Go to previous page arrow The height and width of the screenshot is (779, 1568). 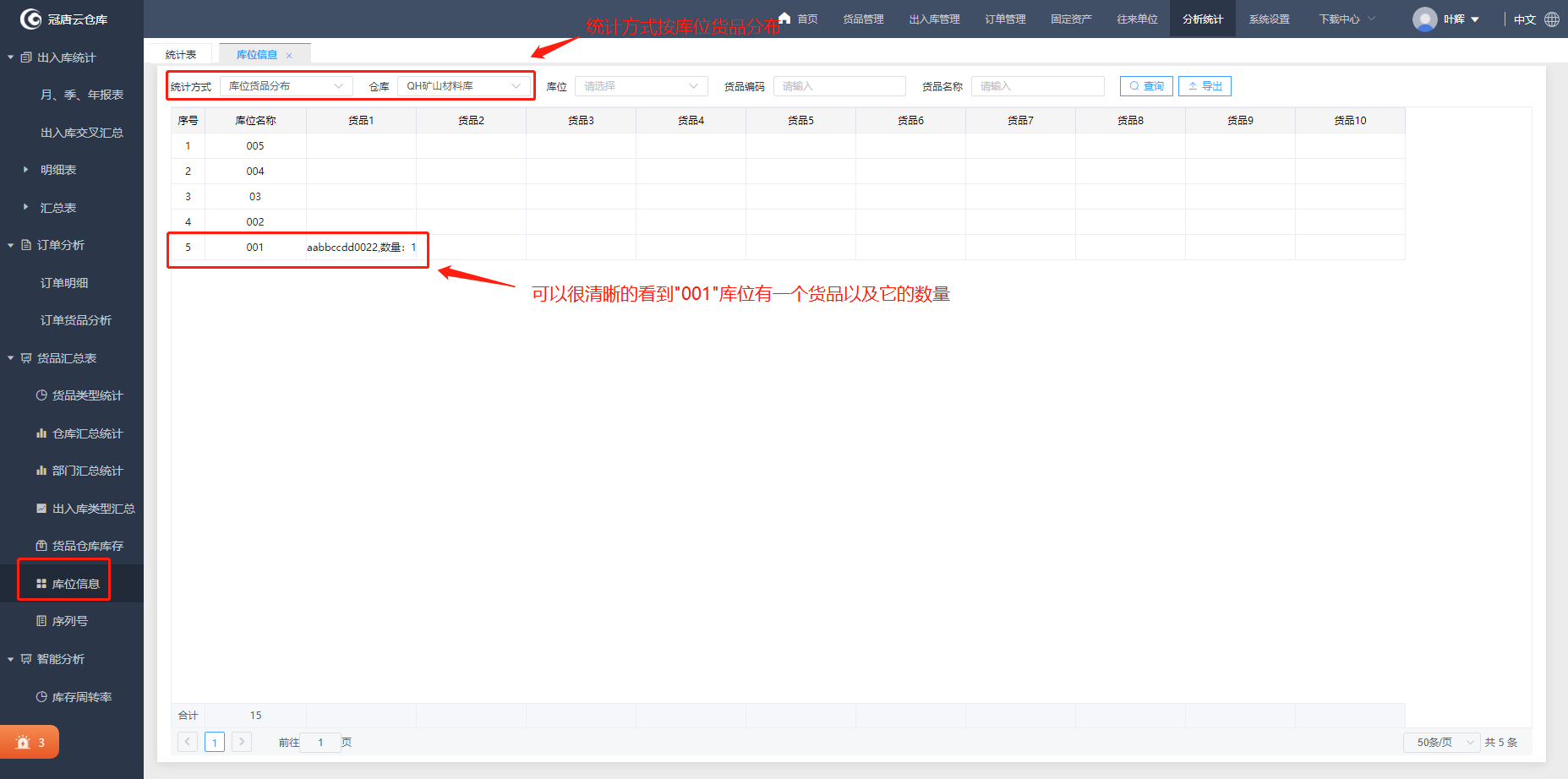pos(188,742)
